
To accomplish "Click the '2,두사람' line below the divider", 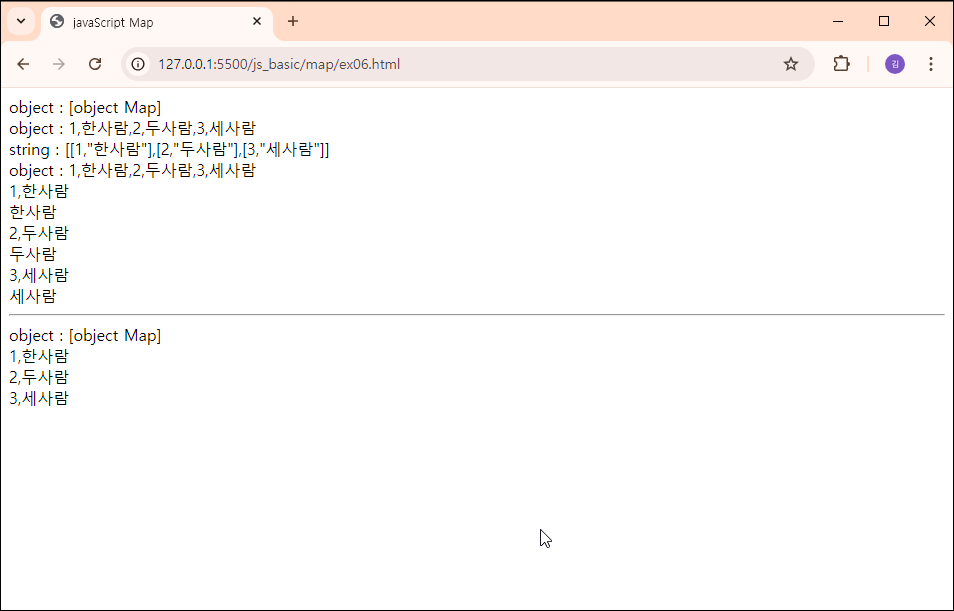I will (39, 377).
